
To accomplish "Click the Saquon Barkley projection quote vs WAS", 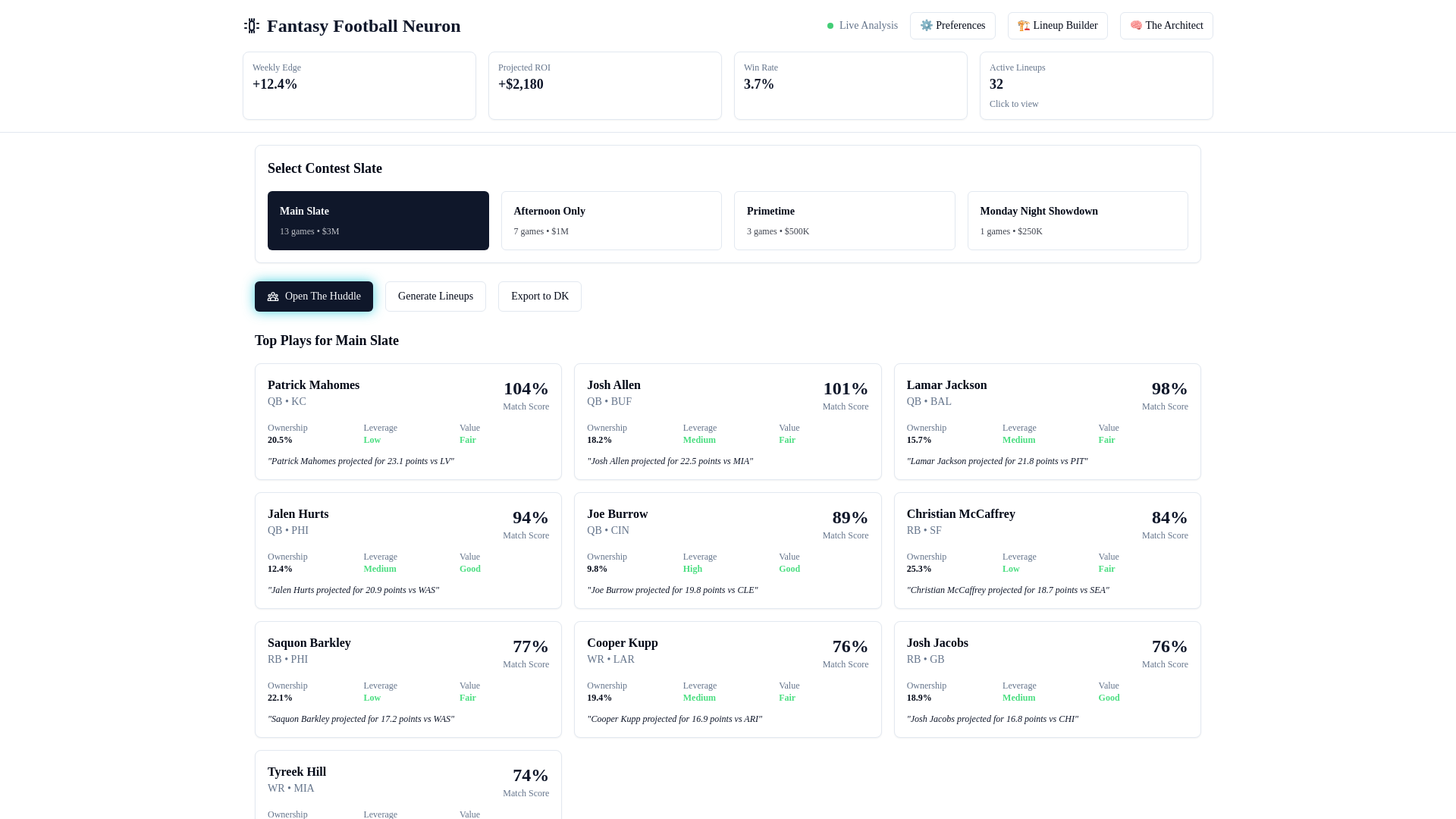I will click(361, 719).
